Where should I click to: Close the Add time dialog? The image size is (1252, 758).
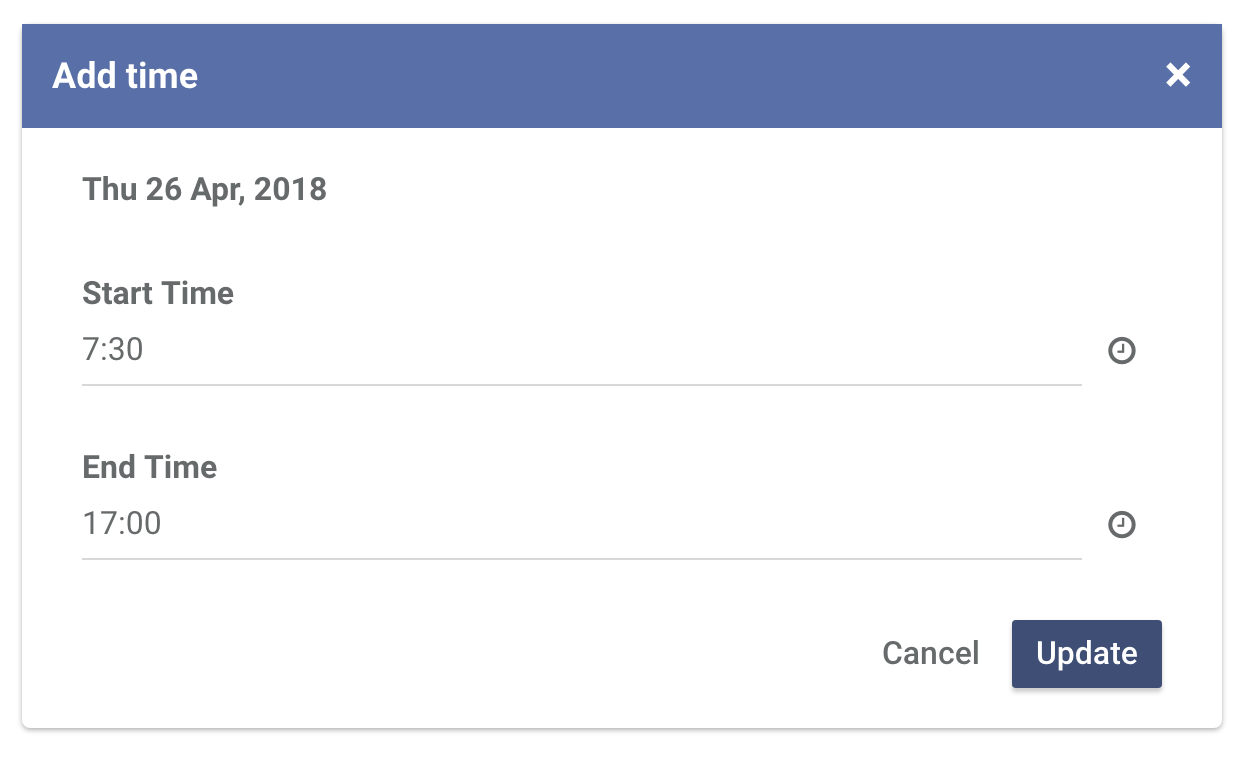click(1178, 75)
